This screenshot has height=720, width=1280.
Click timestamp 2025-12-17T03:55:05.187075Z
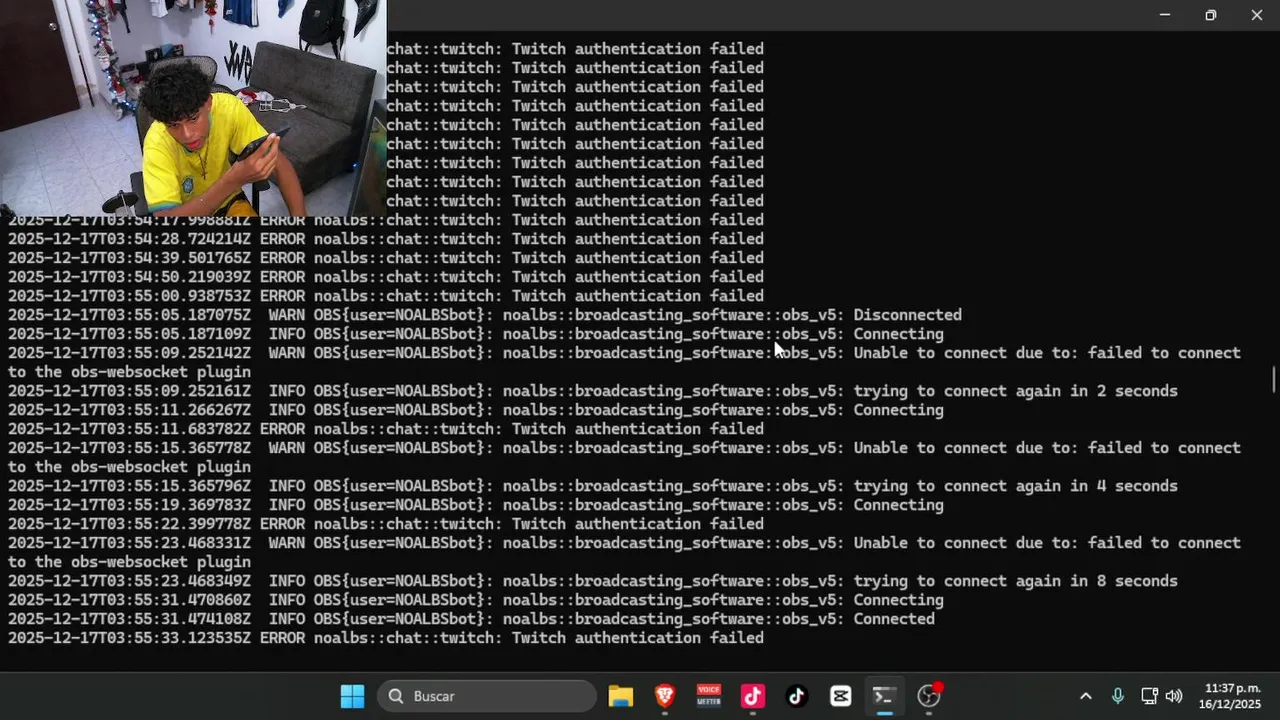click(130, 315)
